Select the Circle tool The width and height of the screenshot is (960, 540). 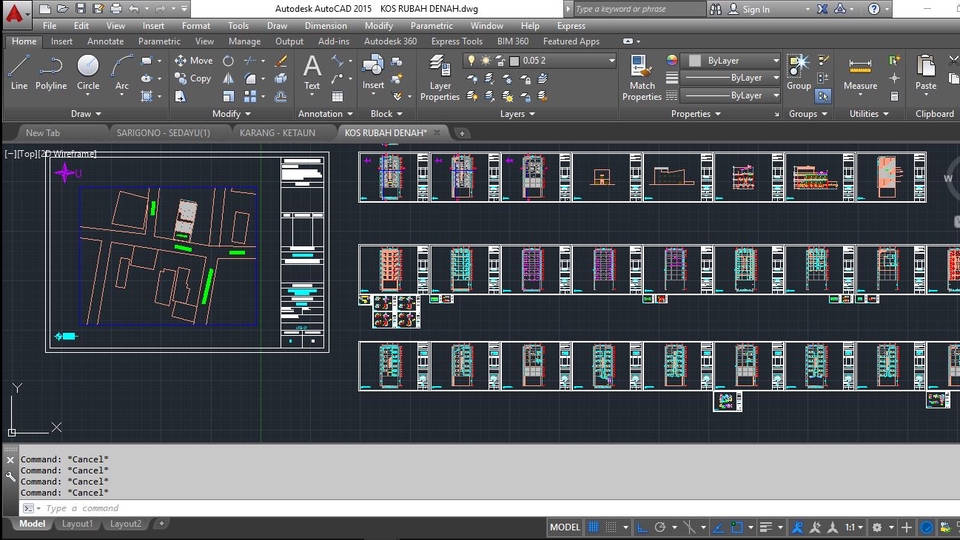point(88,72)
